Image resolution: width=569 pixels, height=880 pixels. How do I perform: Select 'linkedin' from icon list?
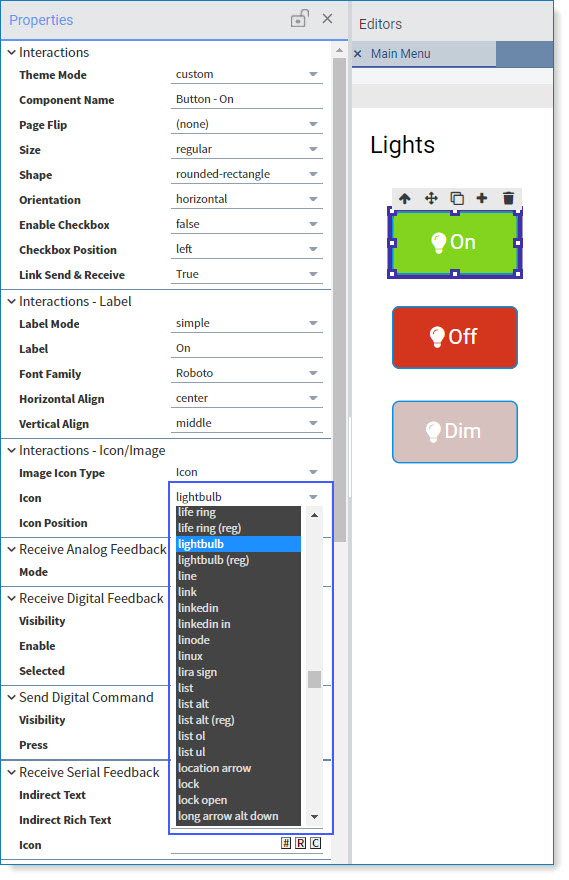tap(238, 608)
